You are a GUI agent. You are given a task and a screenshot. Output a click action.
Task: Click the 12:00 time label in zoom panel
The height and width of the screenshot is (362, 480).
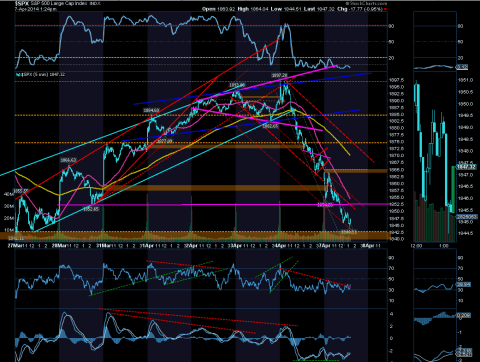[416, 246]
